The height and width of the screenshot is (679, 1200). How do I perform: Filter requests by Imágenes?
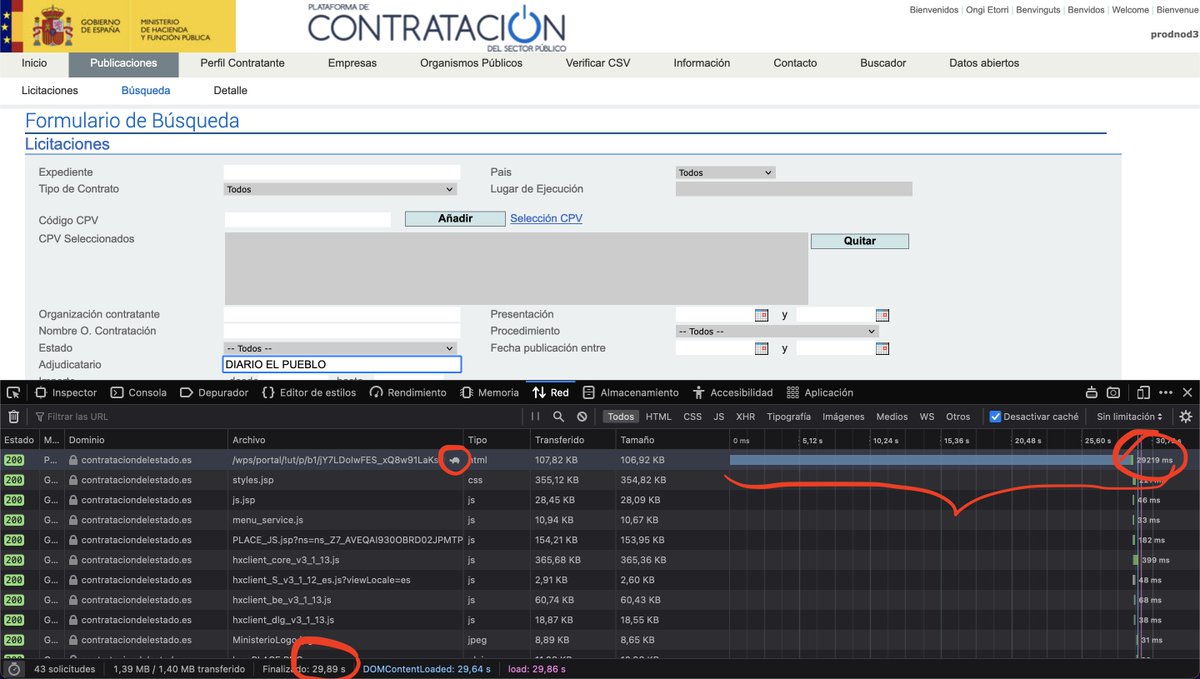(x=843, y=416)
